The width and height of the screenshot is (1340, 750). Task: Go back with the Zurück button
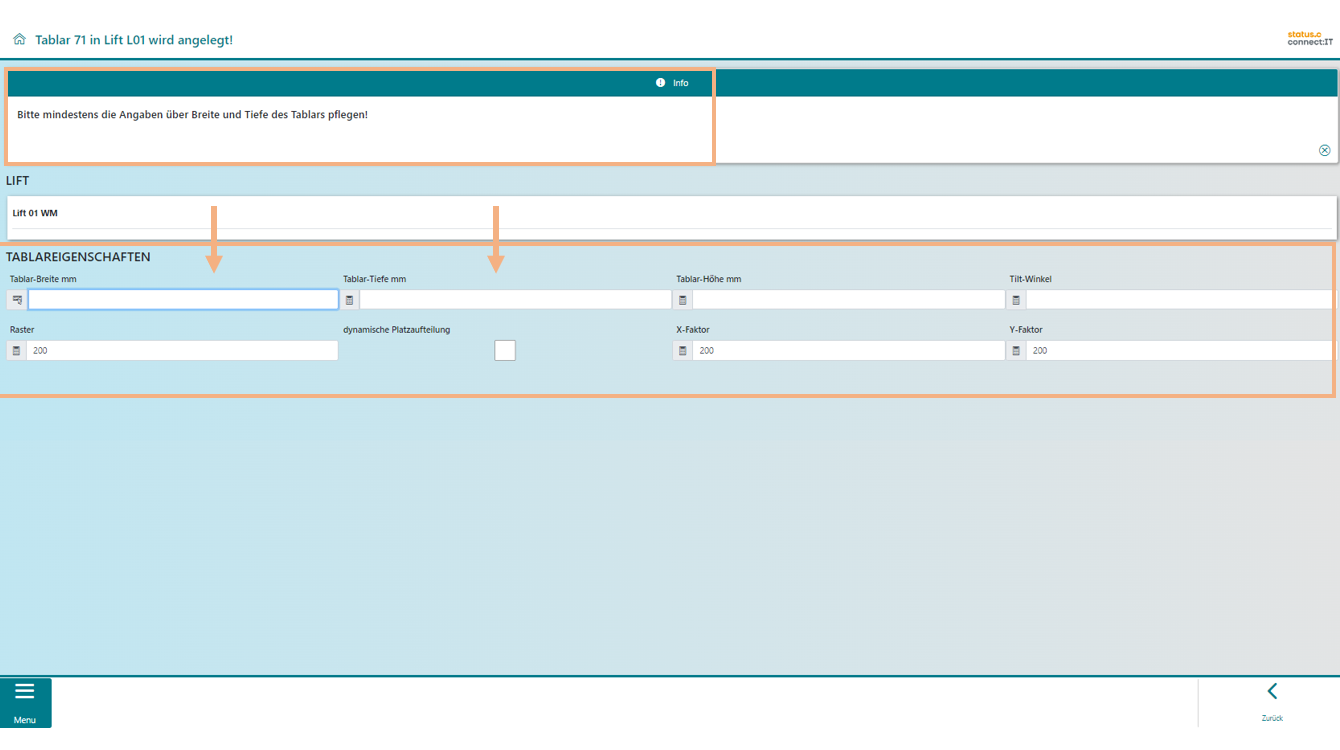(1272, 700)
